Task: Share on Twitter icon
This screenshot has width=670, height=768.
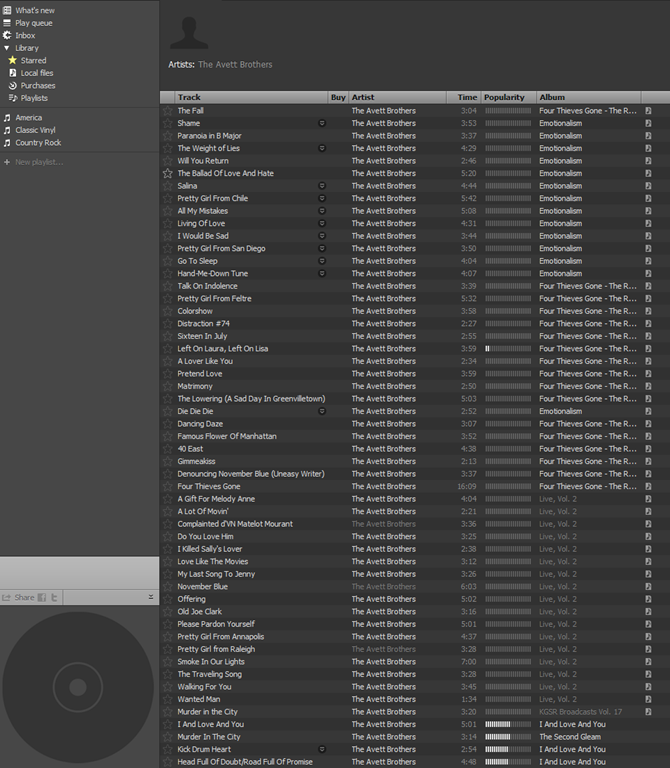Action: (56, 597)
